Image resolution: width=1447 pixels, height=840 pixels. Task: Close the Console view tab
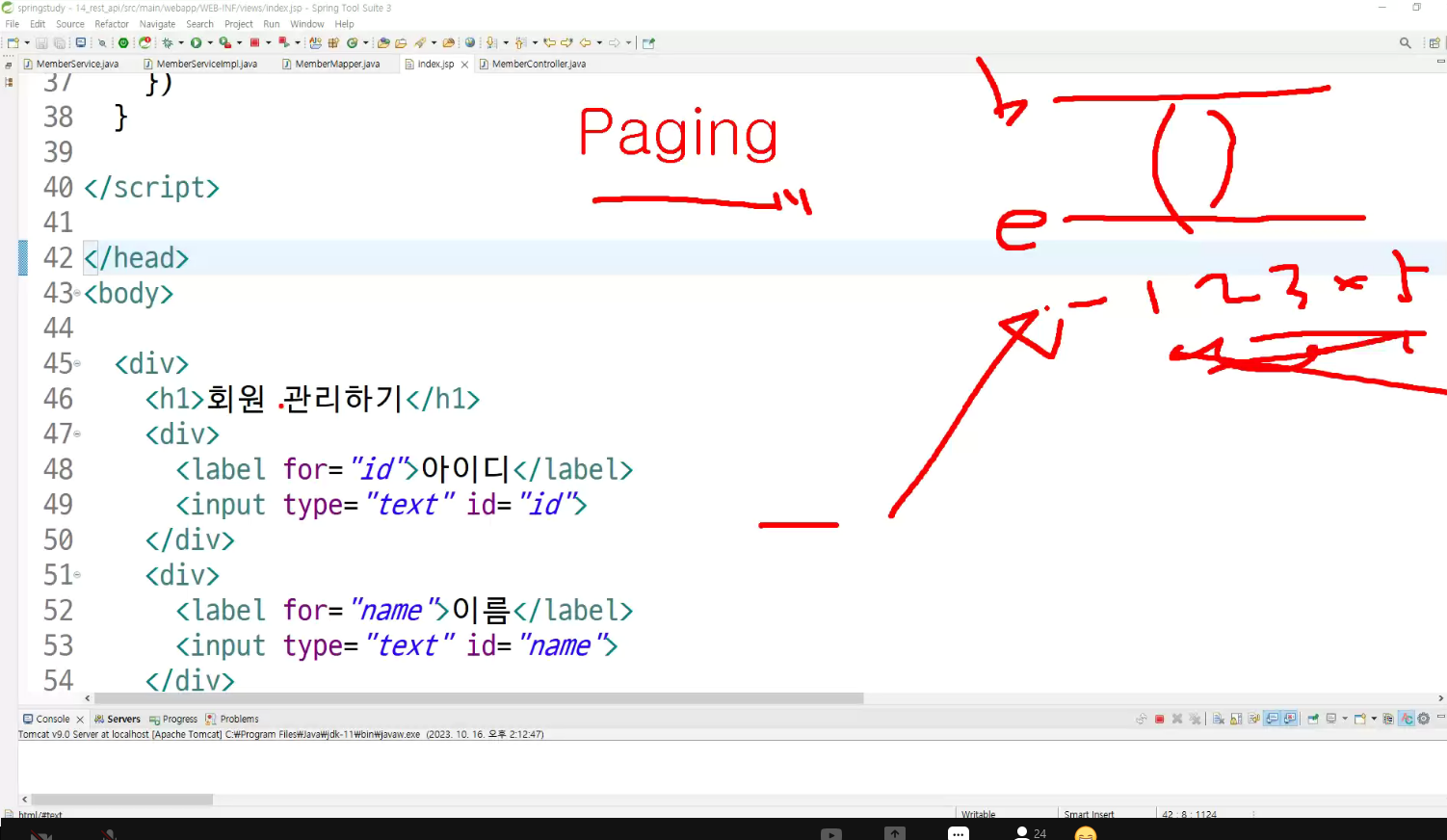pyautogui.click(x=80, y=720)
